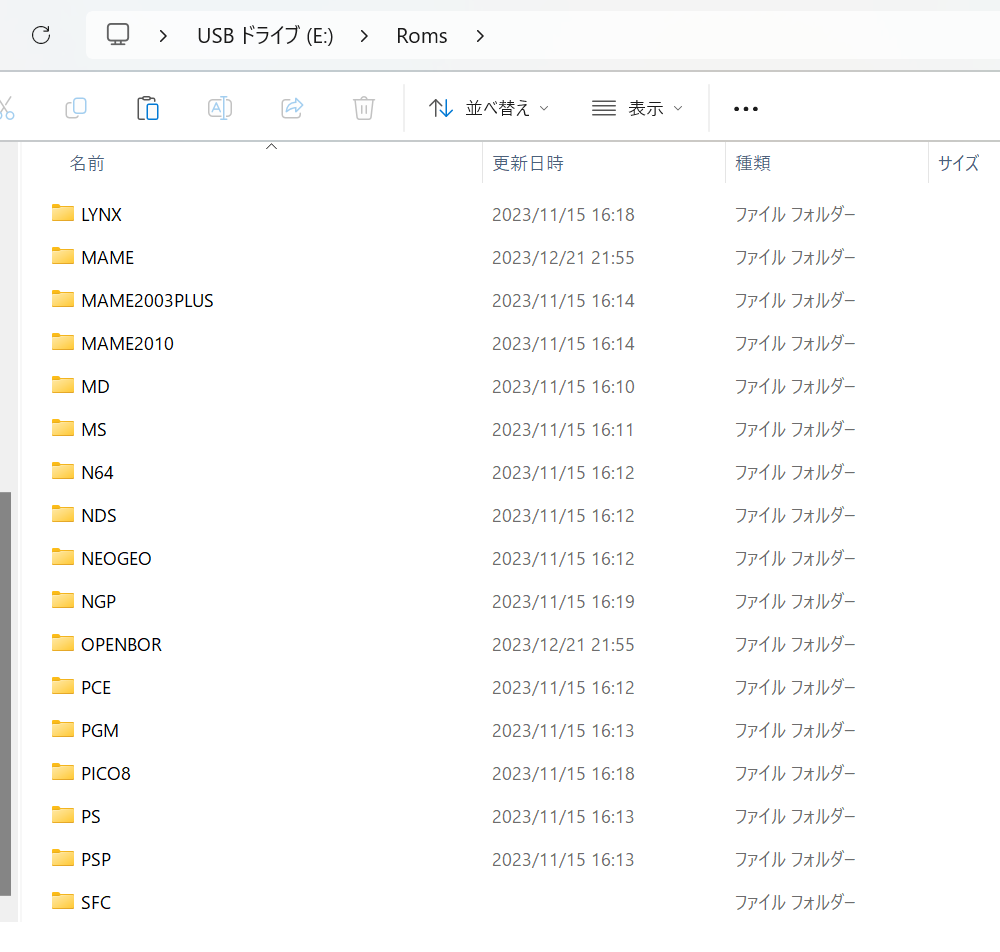Open the 並べ替え sort dropdown
1000x952 pixels.
(489, 108)
